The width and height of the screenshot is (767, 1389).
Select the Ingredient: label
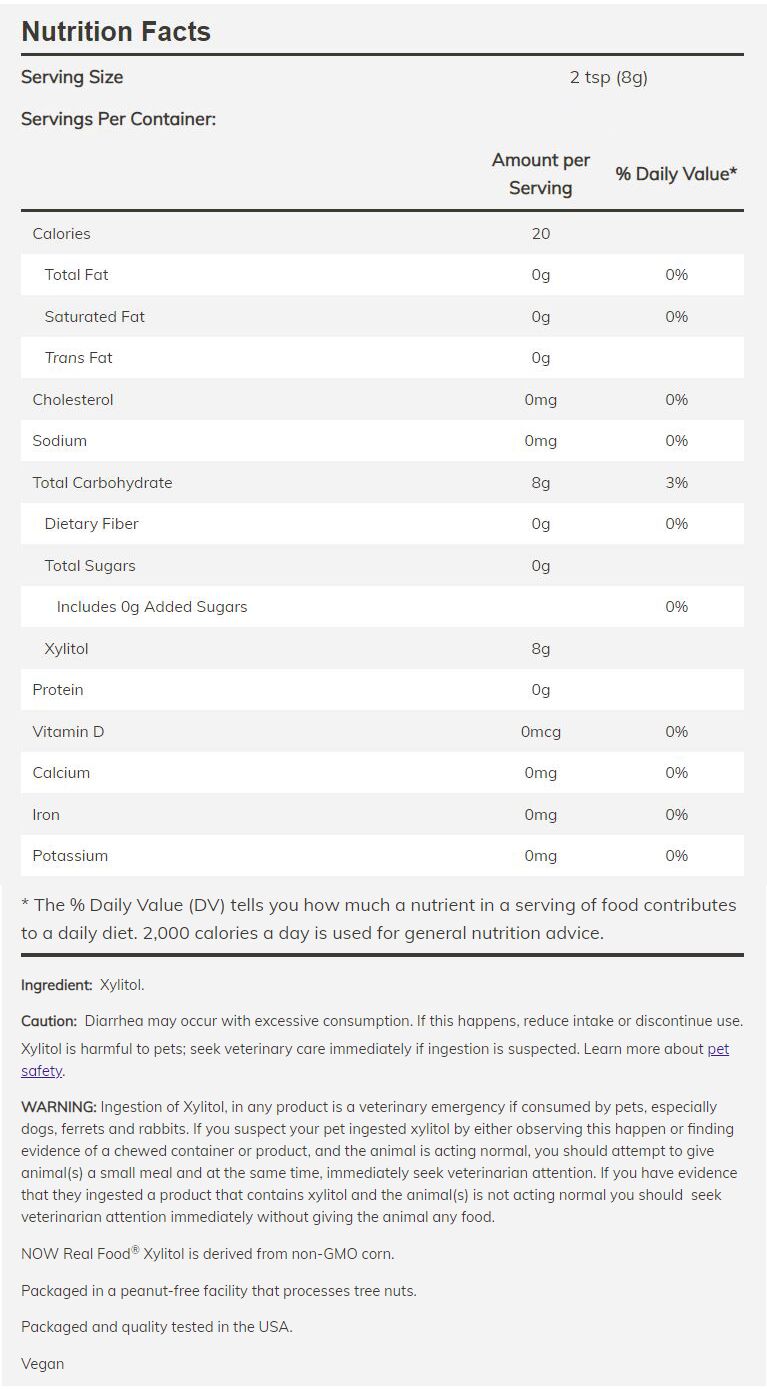point(57,985)
